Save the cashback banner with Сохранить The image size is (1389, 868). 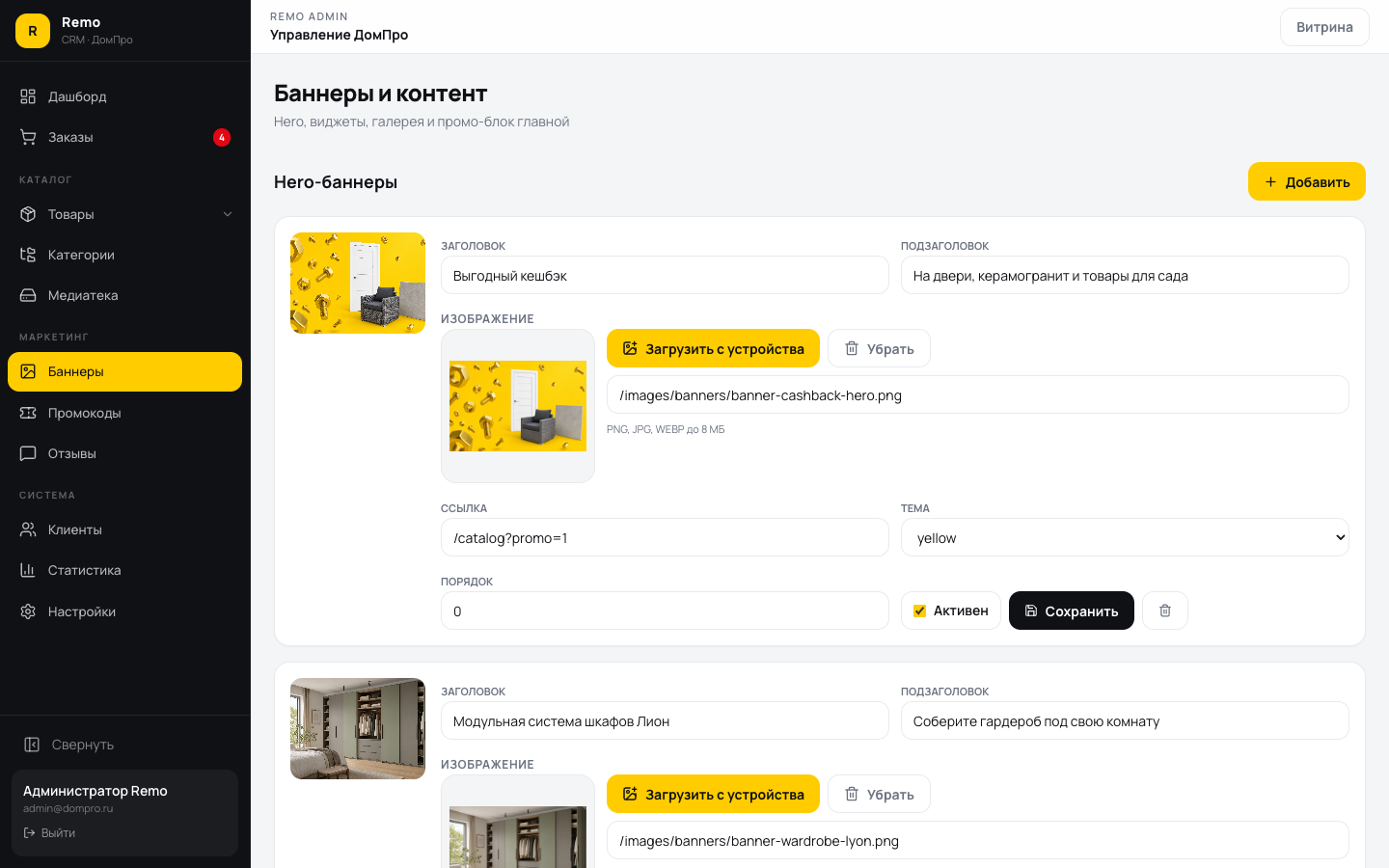1072,610
